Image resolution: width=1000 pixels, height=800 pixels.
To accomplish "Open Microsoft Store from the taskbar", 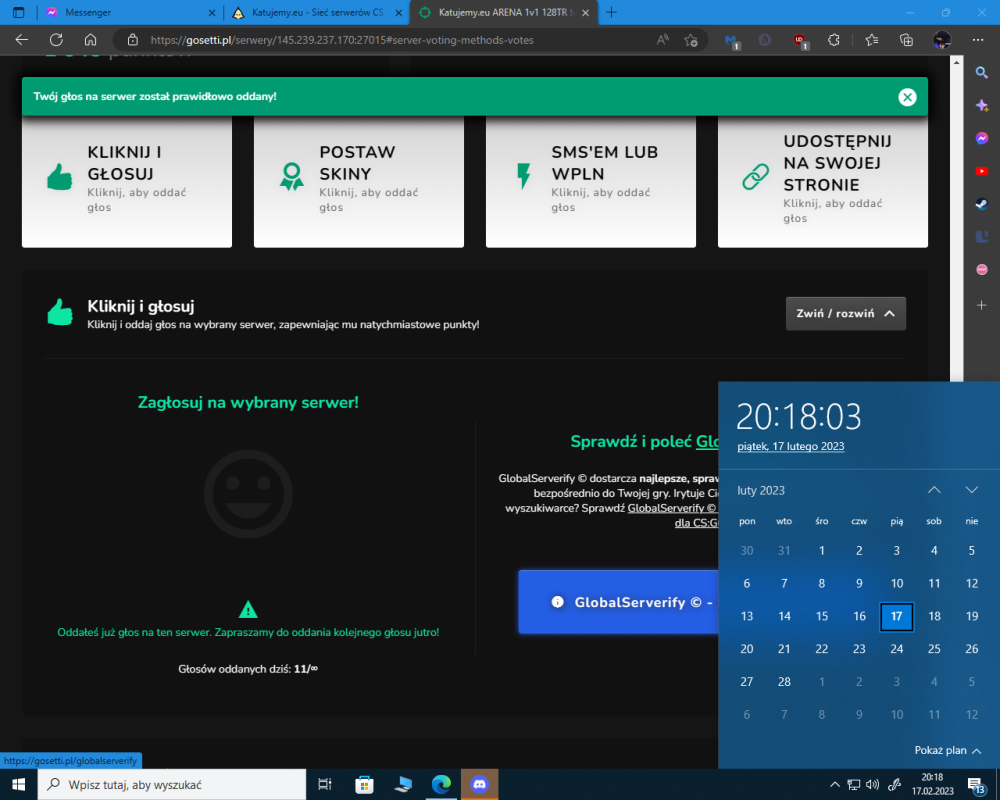I will (364, 784).
